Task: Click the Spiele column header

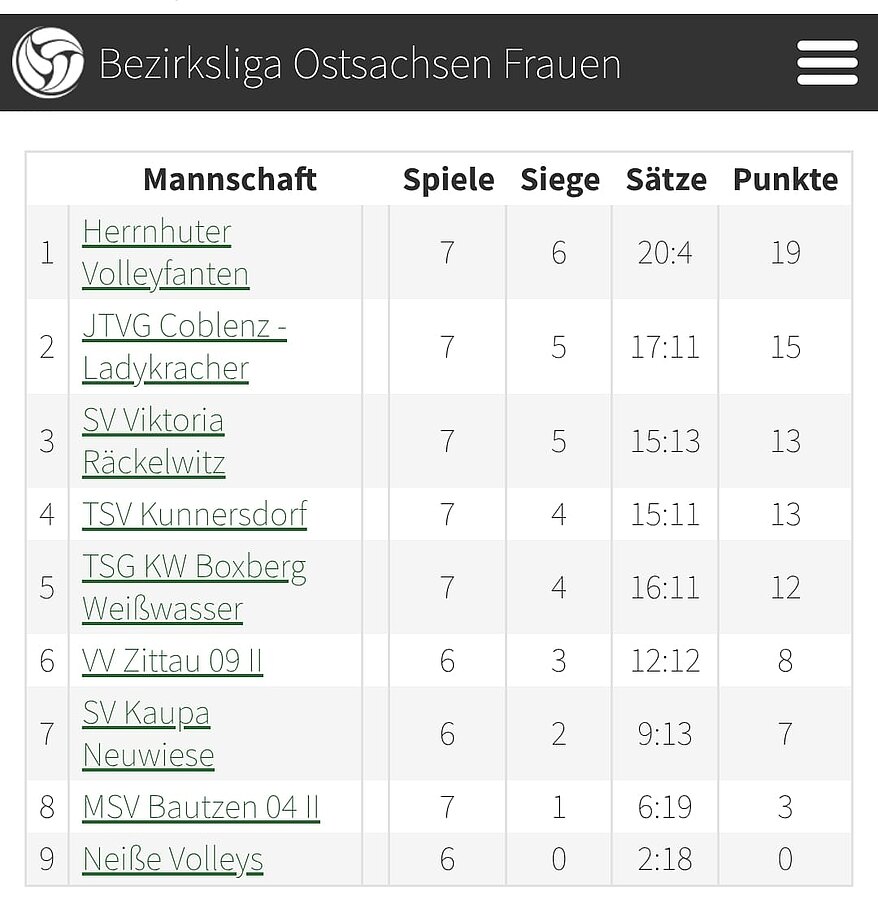Action: click(x=448, y=179)
